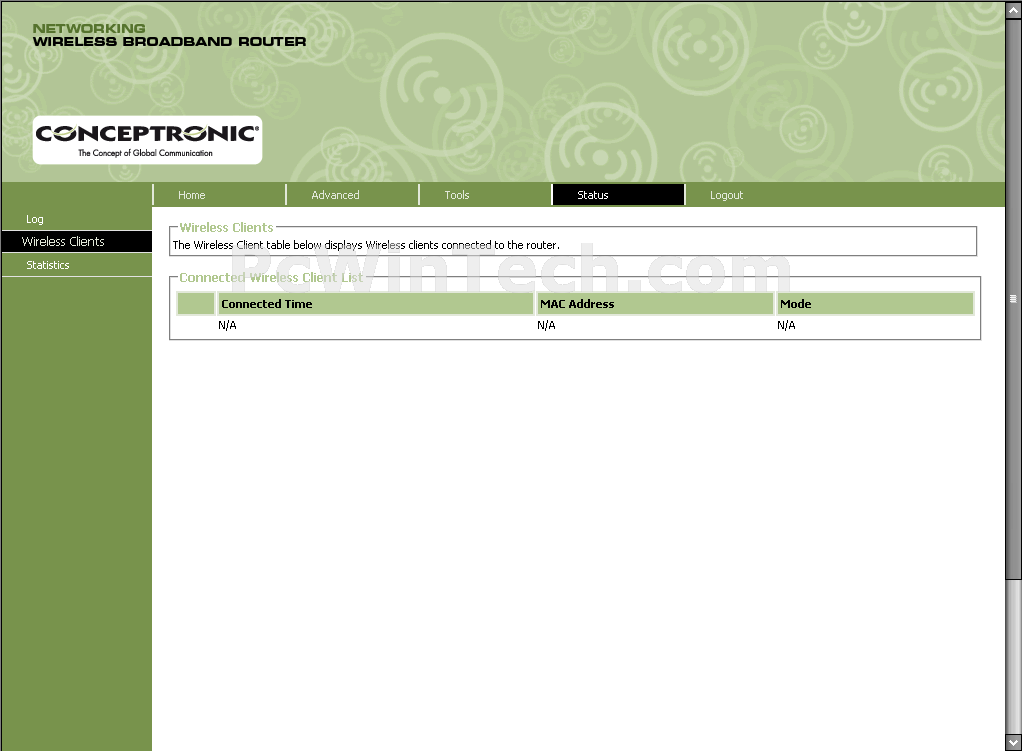
Task: Click the Wireless Broadband Router title text
Action: [169, 42]
